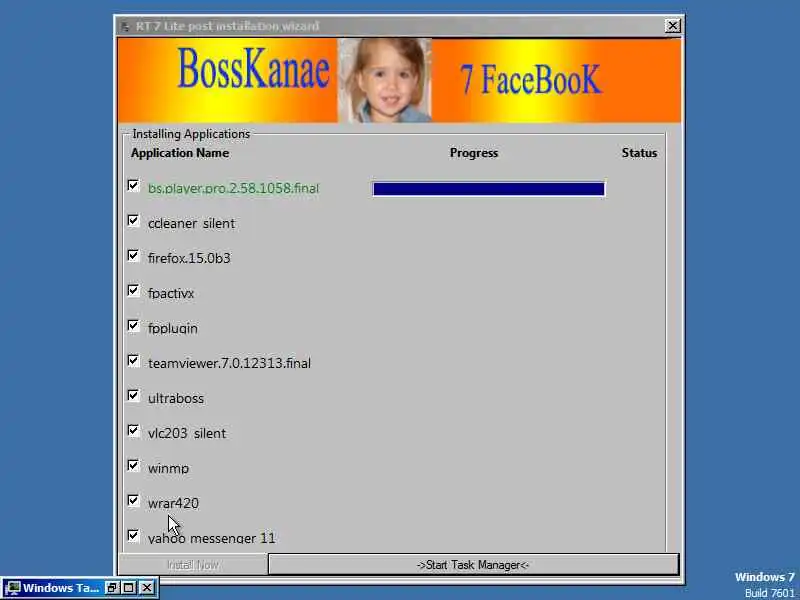
Task: Maximize the minimized Windows Task Manager window
Action: [129, 588]
